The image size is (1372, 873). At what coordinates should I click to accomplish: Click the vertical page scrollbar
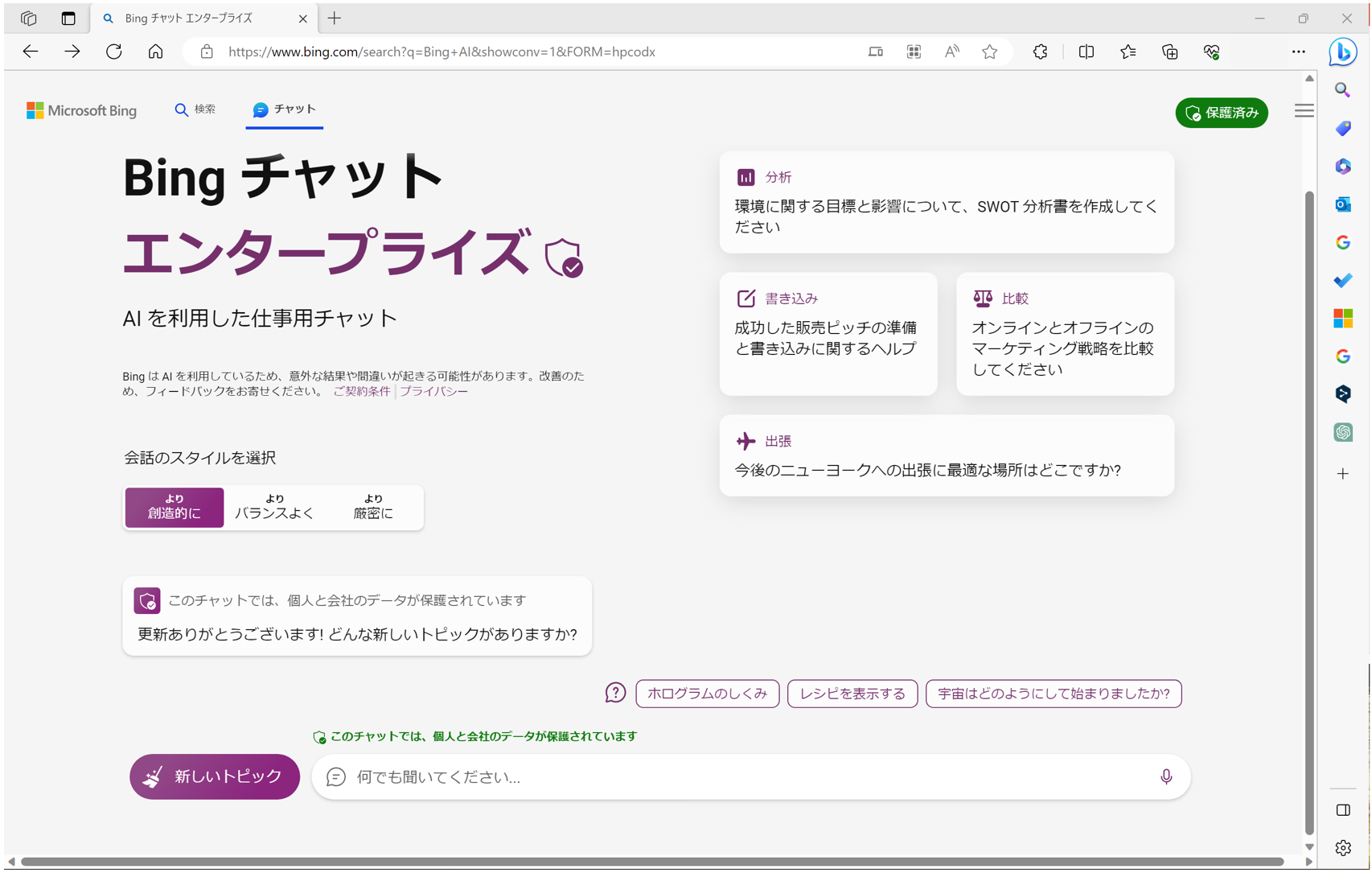tap(1309, 513)
